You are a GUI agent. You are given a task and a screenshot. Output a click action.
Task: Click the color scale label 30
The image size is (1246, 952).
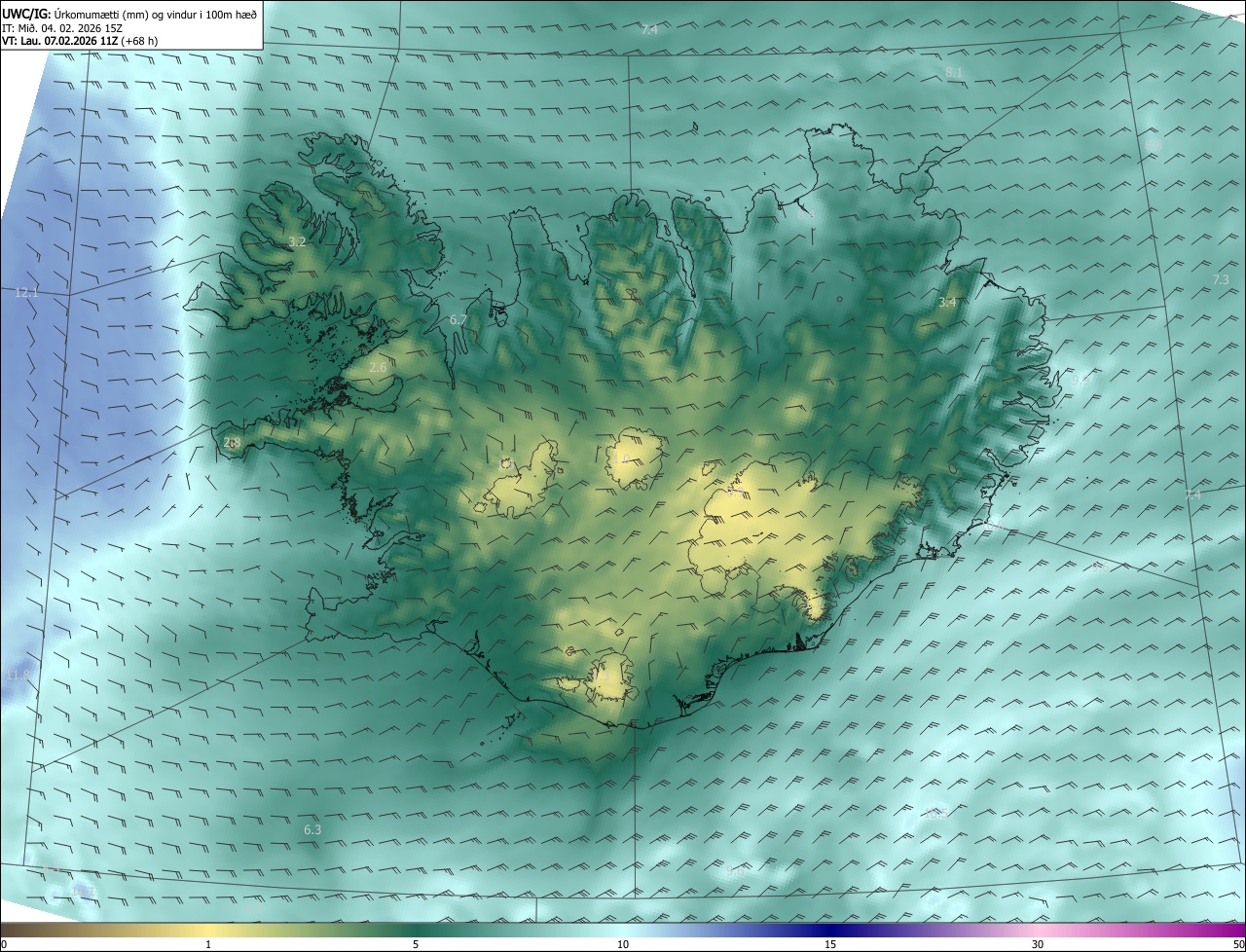1038,945
